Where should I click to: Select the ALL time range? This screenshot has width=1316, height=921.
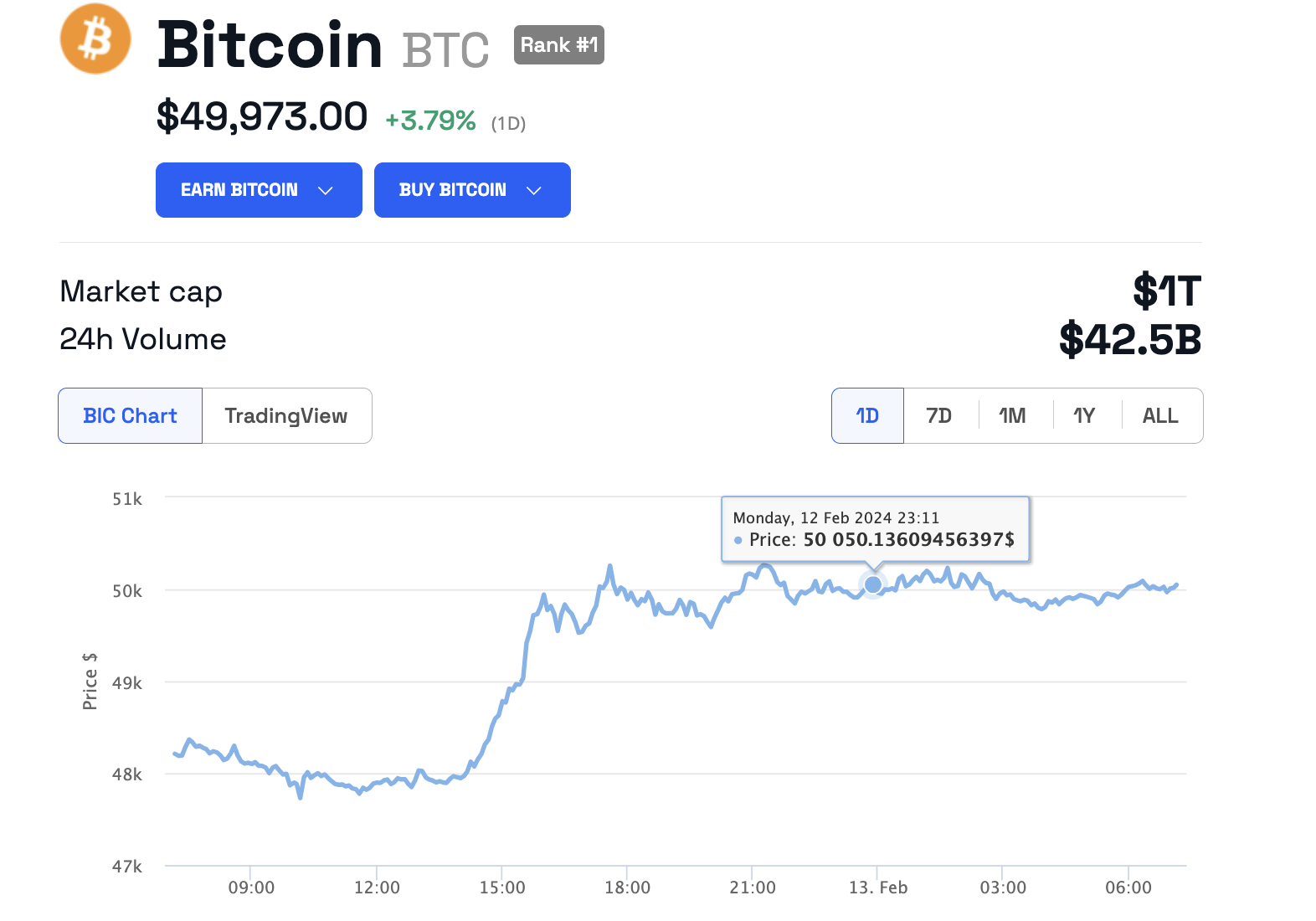click(x=1160, y=416)
